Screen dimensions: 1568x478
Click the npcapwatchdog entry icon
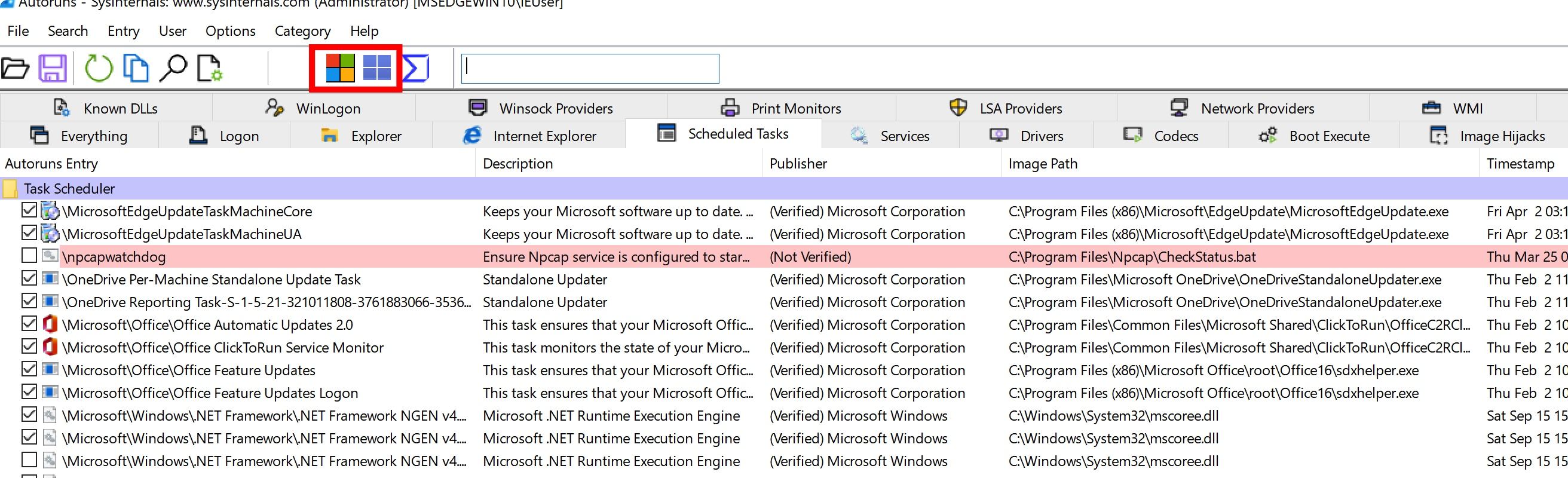pos(50,256)
